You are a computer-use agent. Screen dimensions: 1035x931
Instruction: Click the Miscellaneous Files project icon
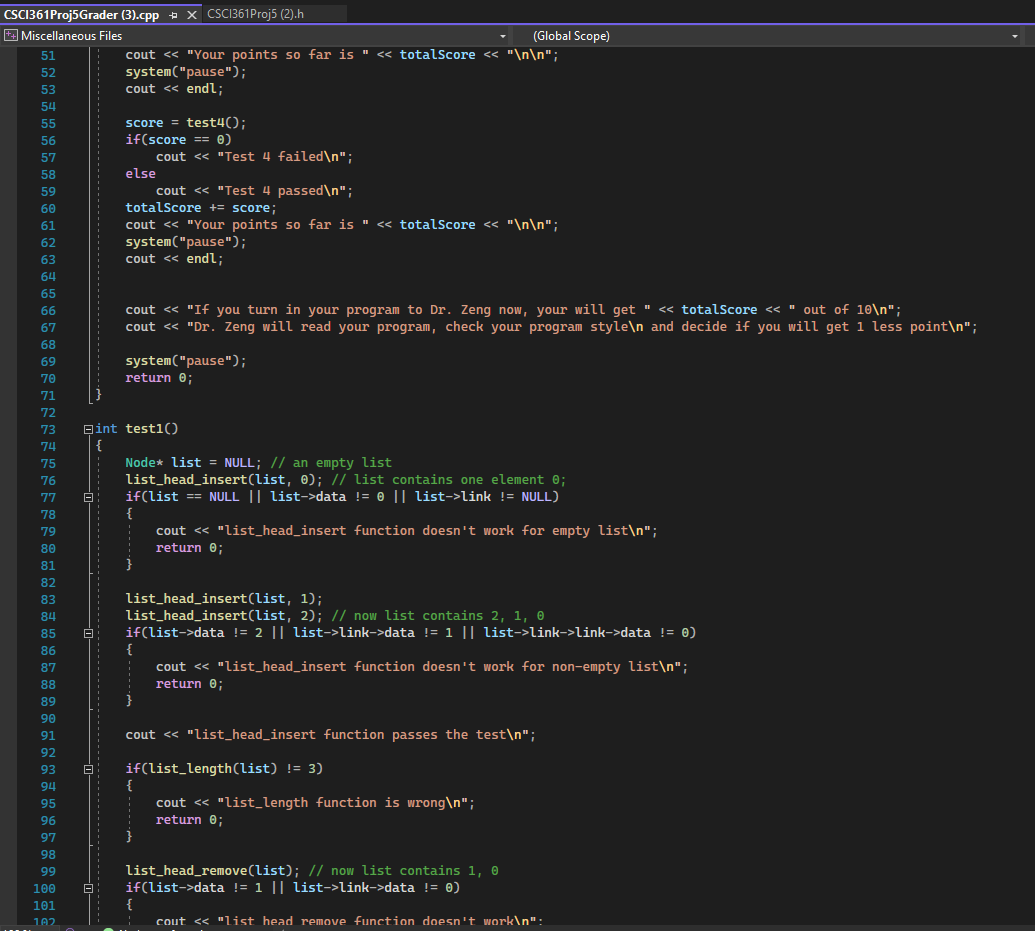pos(11,34)
